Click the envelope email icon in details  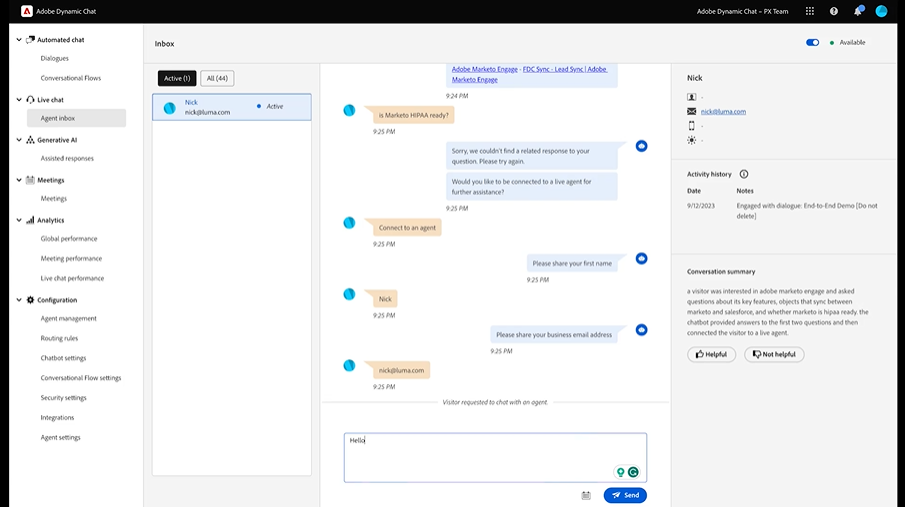(x=691, y=111)
